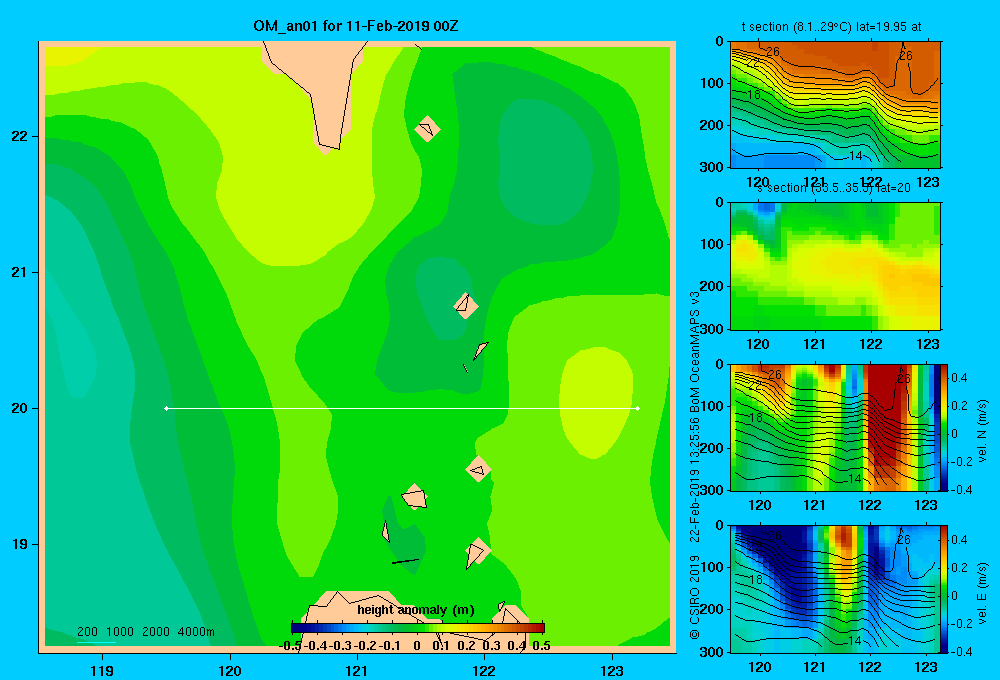The height and width of the screenshot is (680, 1000).
Task: Click the 0.4 tick on the vel. N colorbar
Action: click(959, 378)
